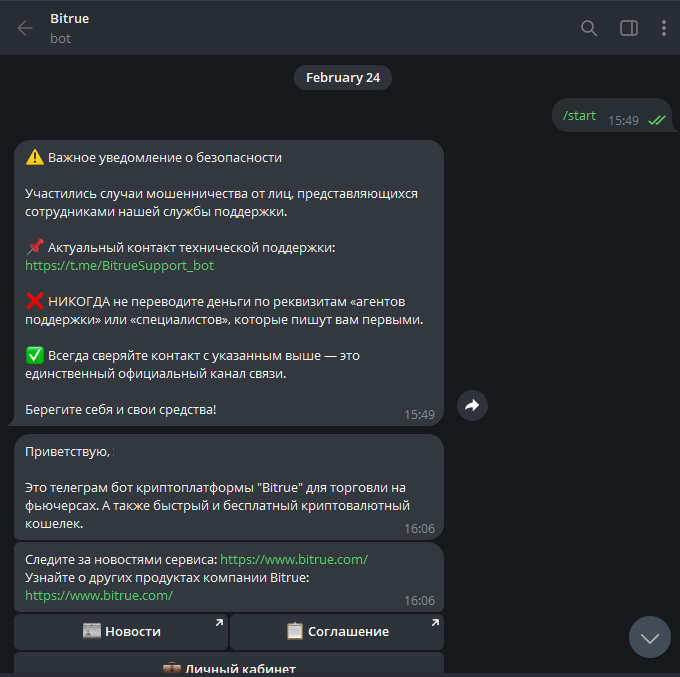Click the 'Важное уведомление о безопасности' heading
Screen dimensions: 680x677
click(x=165, y=157)
